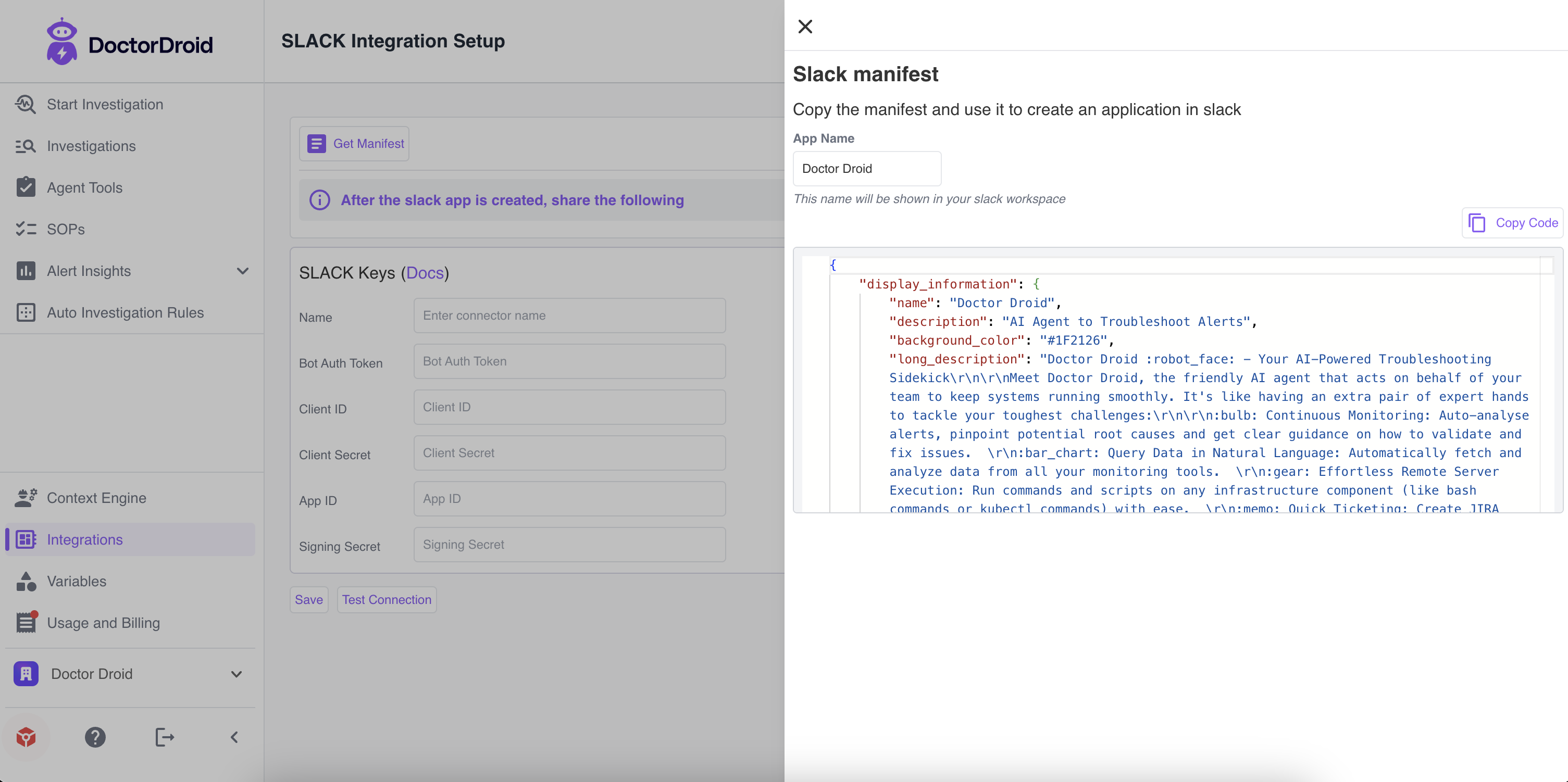The image size is (1568, 782).
Task: Click the App Name input field
Action: [866, 169]
